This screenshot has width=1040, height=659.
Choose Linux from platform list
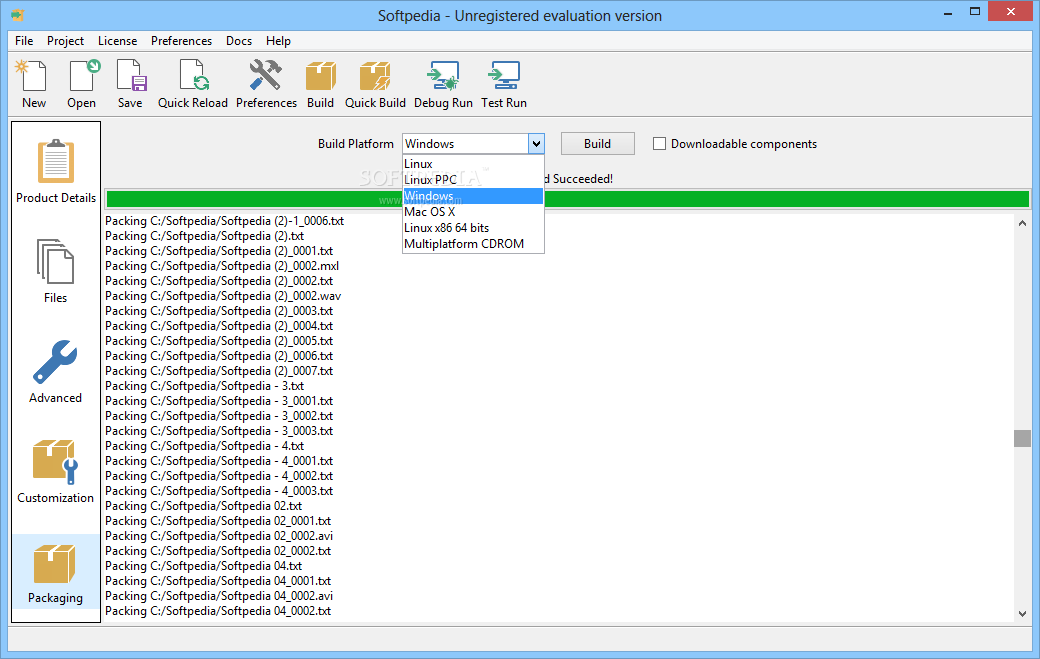pos(473,164)
